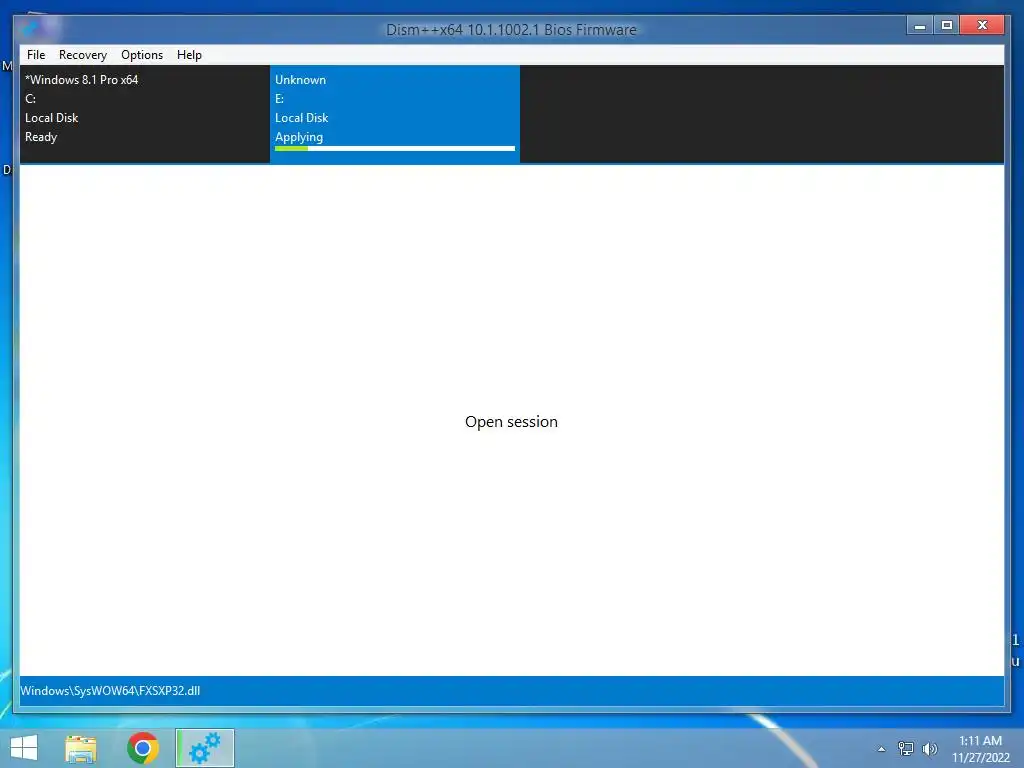Close the Dism++ window
Viewport: 1024px width, 768px height.
(x=982, y=26)
